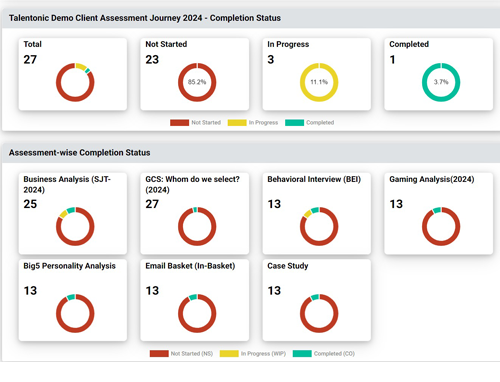Screen dimensions: 500x382
Task: Click the Big5 Personality Analysis count 13
Action: click(30, 291)
